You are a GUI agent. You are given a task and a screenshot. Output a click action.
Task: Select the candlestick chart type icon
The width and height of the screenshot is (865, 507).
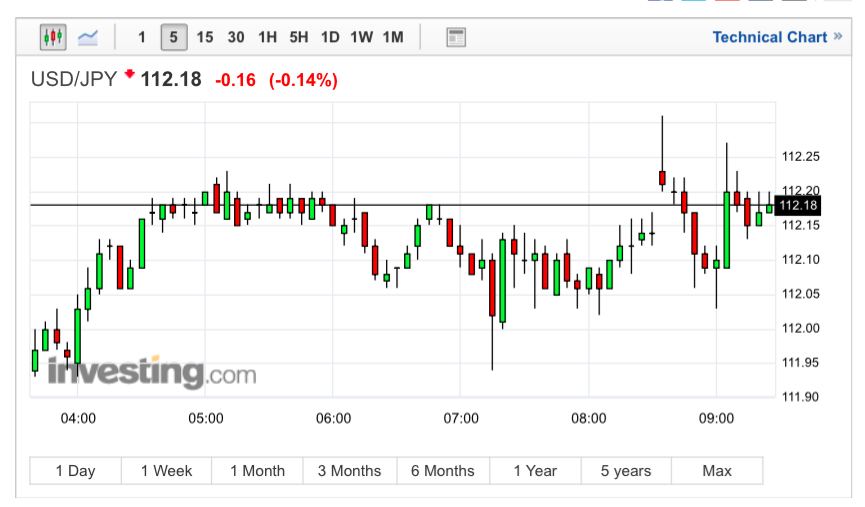[53, 38]
